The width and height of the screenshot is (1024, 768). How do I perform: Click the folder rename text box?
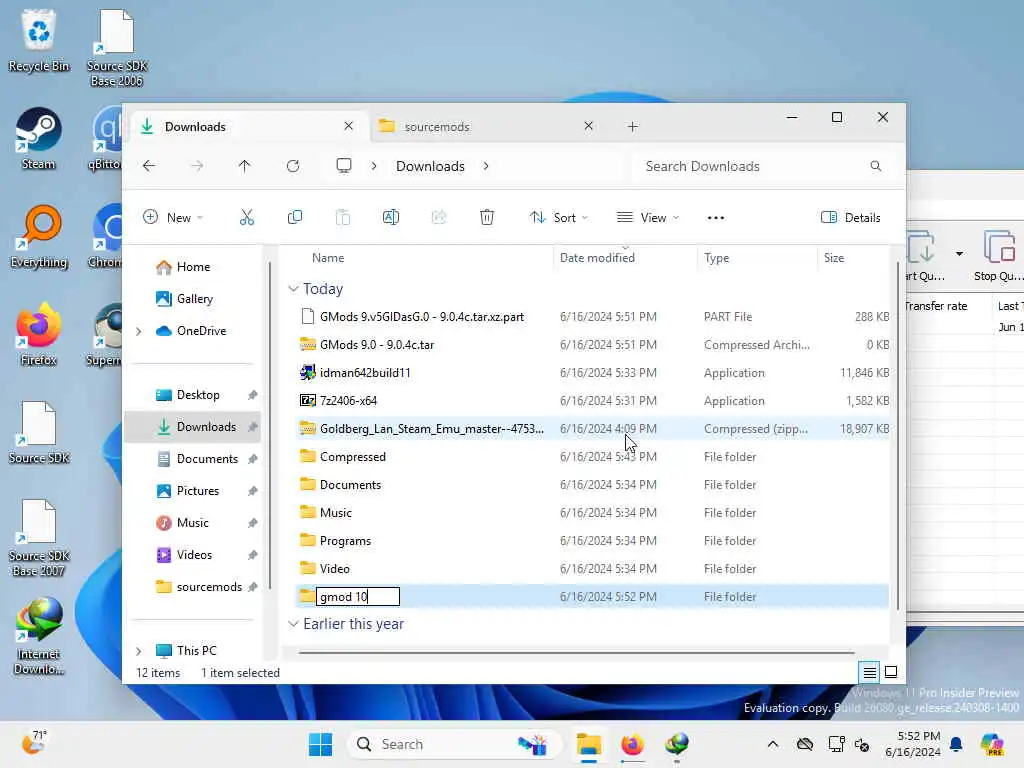point(358,596)
